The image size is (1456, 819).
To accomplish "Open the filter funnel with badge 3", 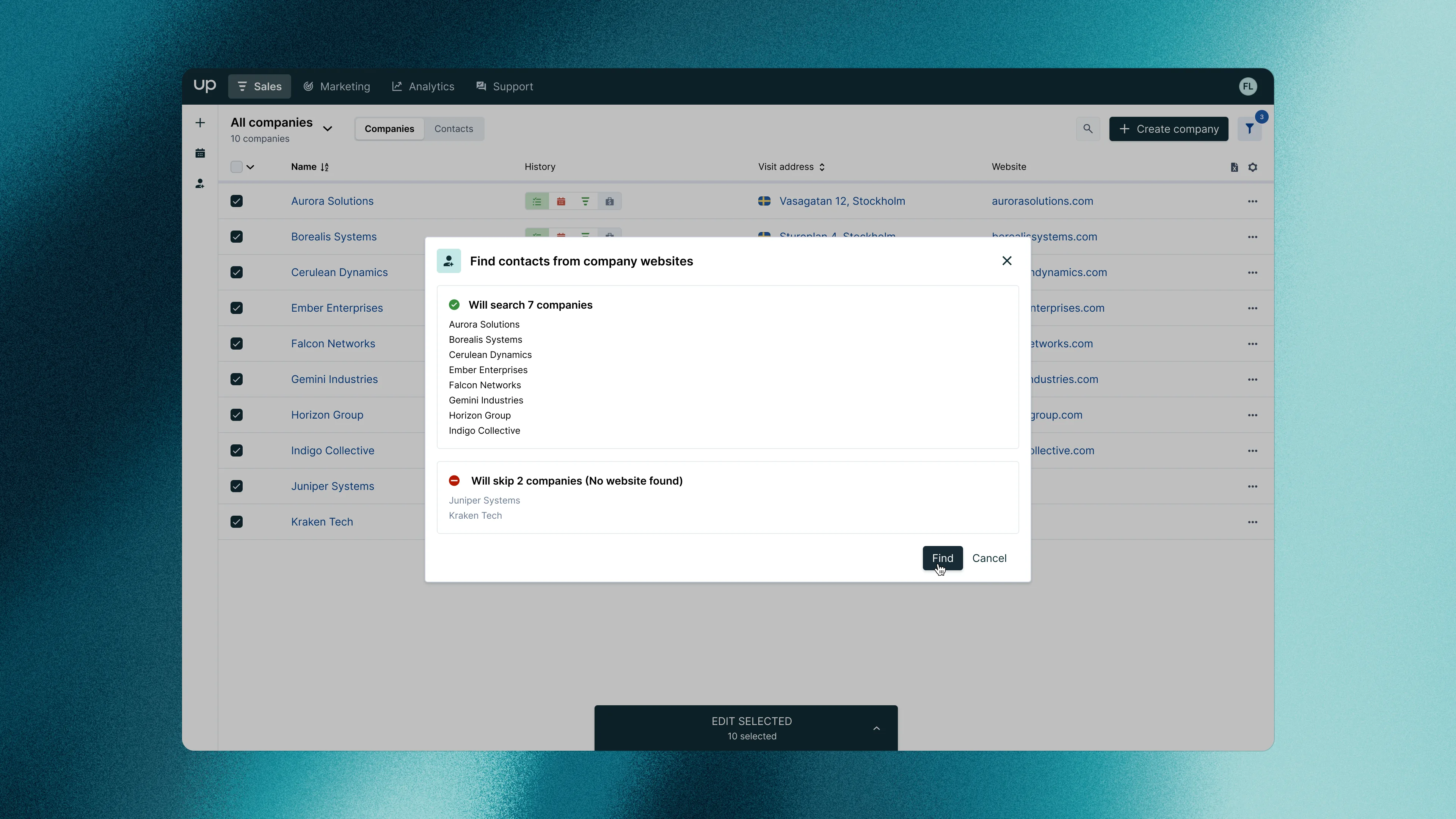I will [x=1250, y=129].
